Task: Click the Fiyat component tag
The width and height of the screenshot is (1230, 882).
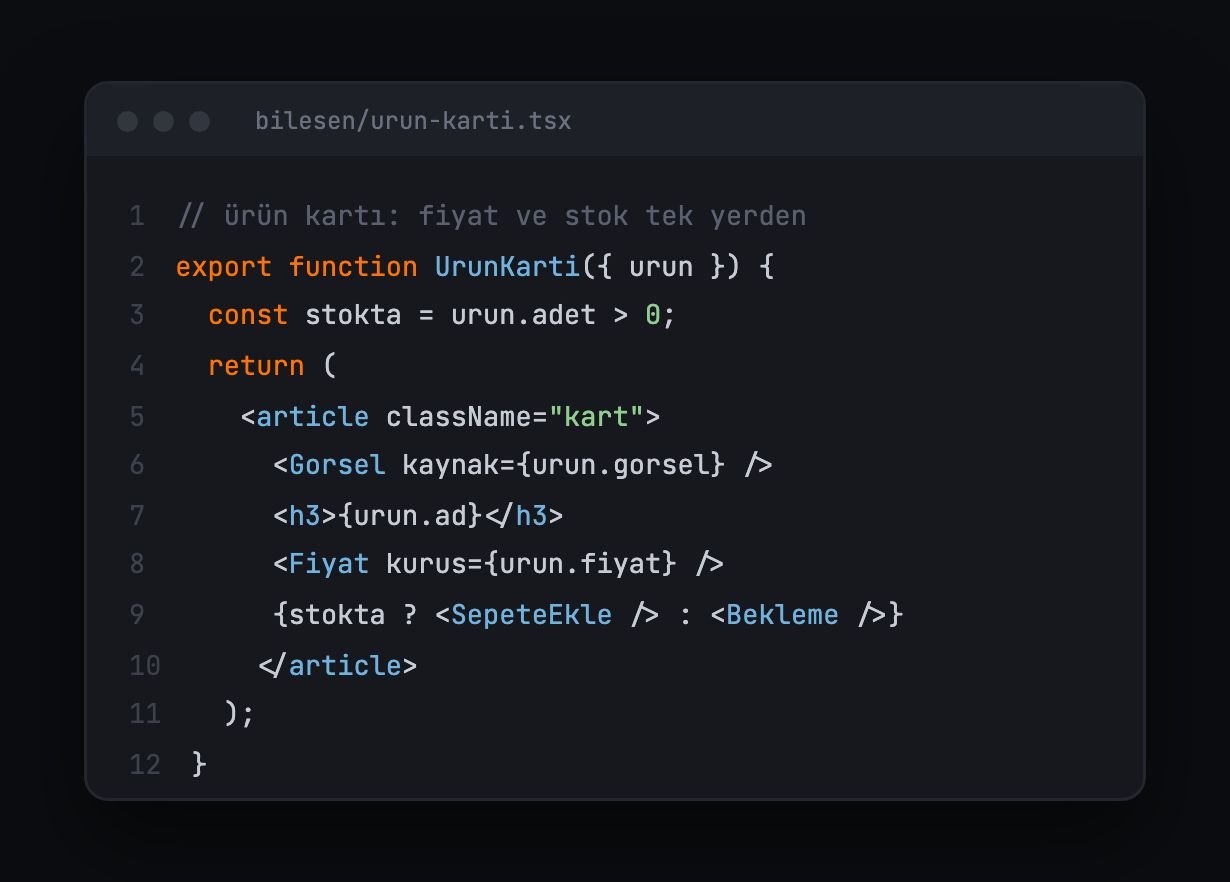Action: click(329, 564)
